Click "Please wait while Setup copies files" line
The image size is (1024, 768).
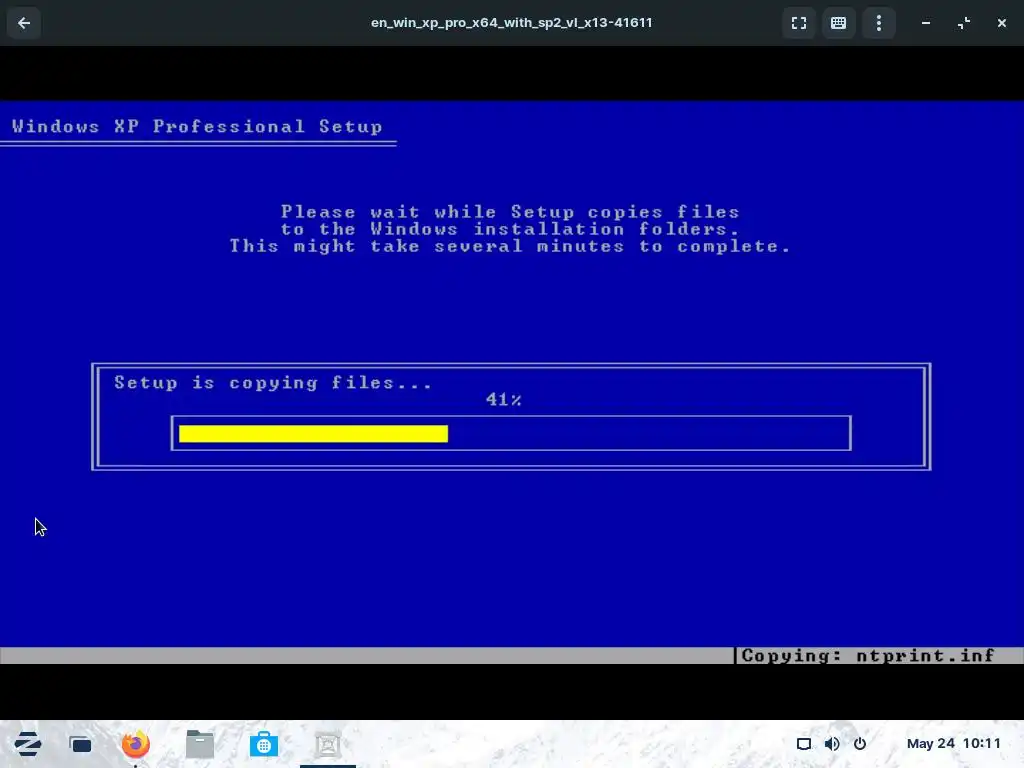click(510, 212)
